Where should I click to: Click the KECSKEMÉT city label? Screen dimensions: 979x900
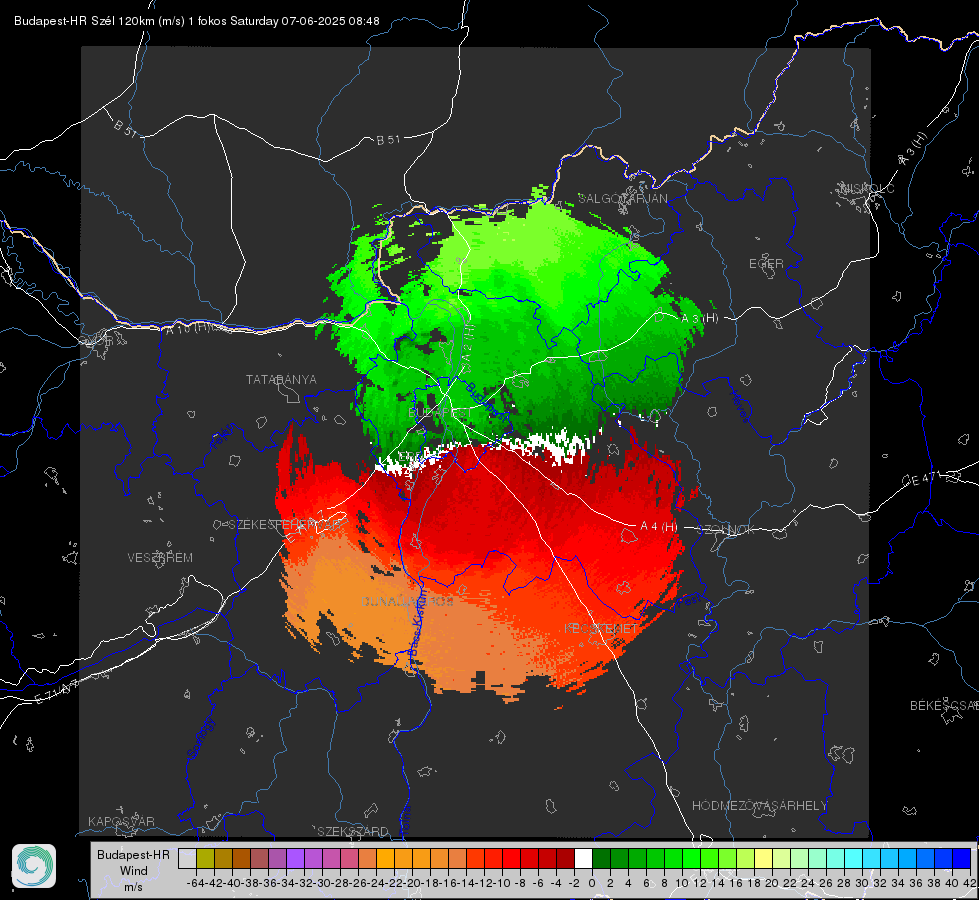point(601,628)
